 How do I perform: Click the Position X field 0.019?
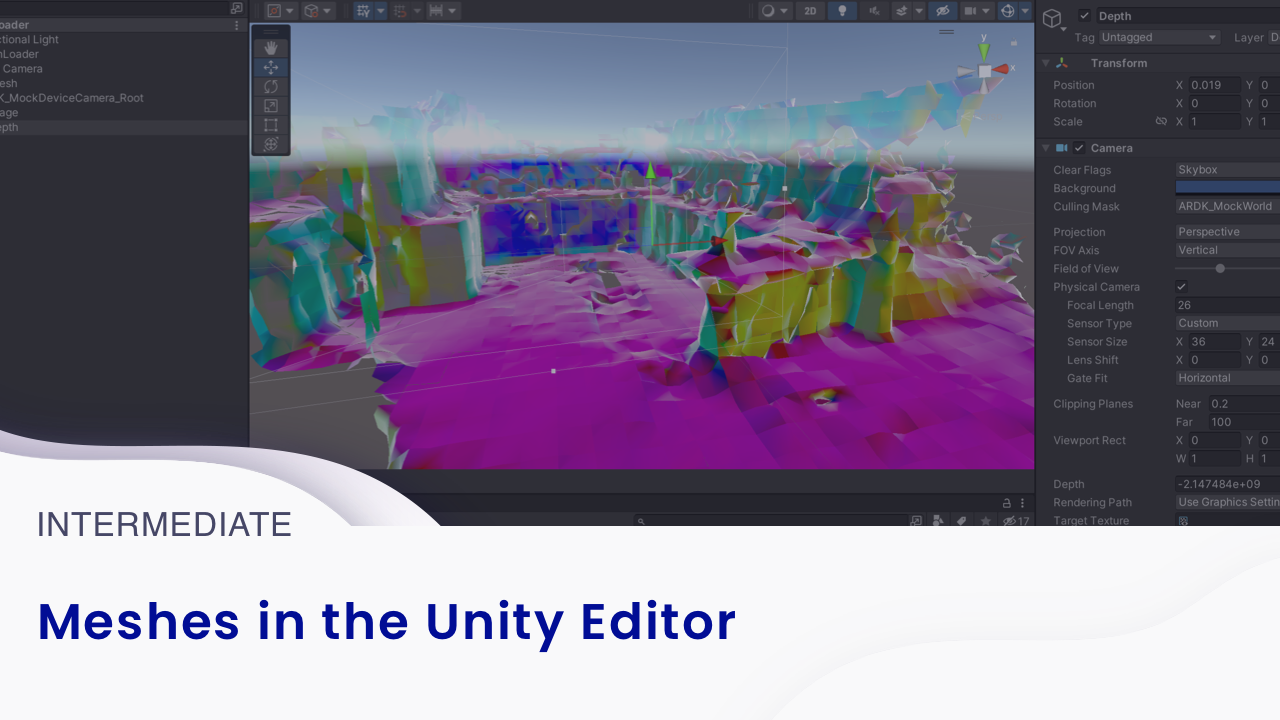[x=1214, y=85]
